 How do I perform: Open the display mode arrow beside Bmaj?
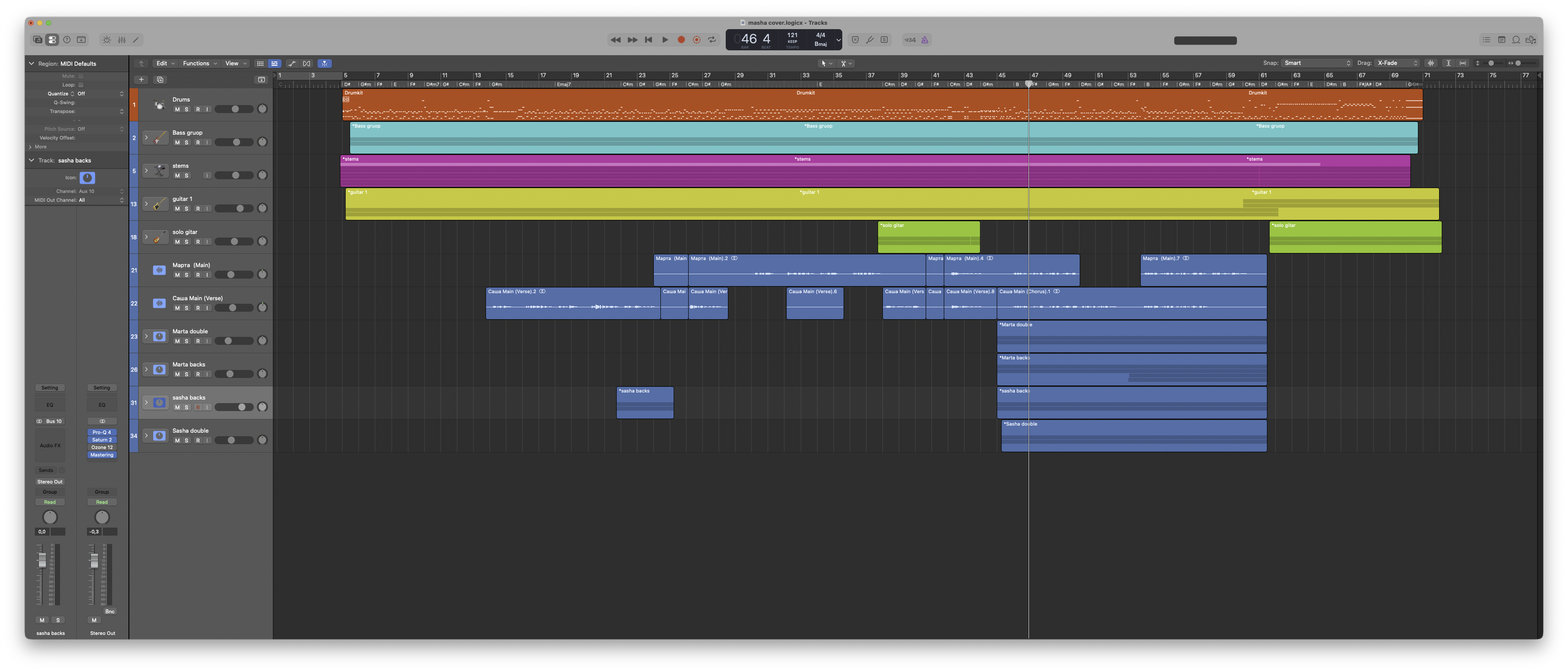point(838,40)
